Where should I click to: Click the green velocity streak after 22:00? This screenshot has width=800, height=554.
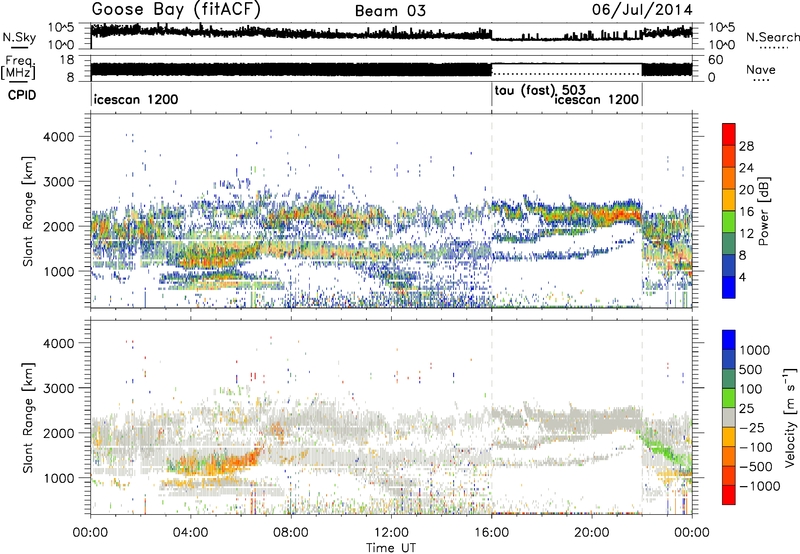click(x=666, y=449)
